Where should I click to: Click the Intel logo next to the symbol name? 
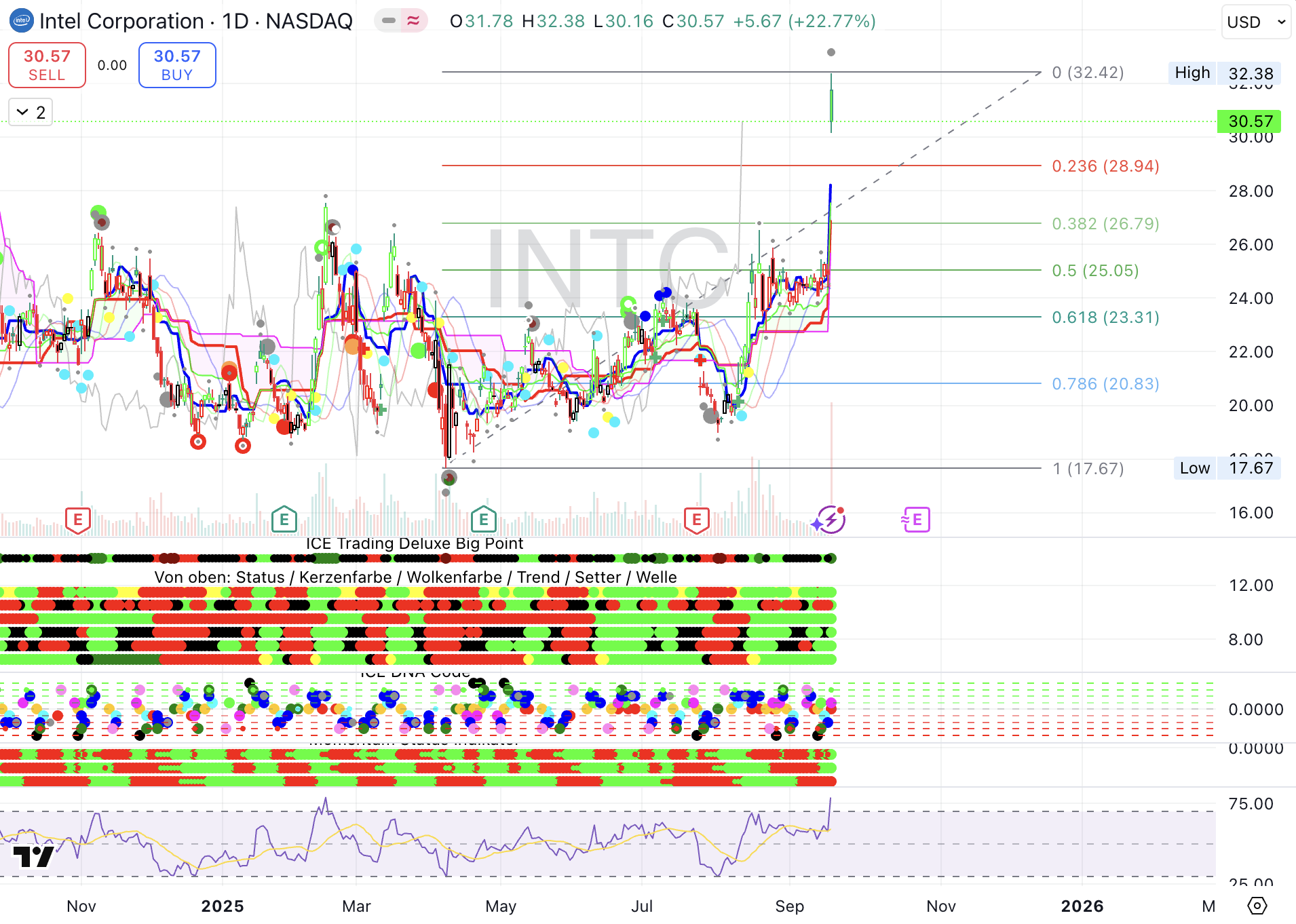point(22,20)
